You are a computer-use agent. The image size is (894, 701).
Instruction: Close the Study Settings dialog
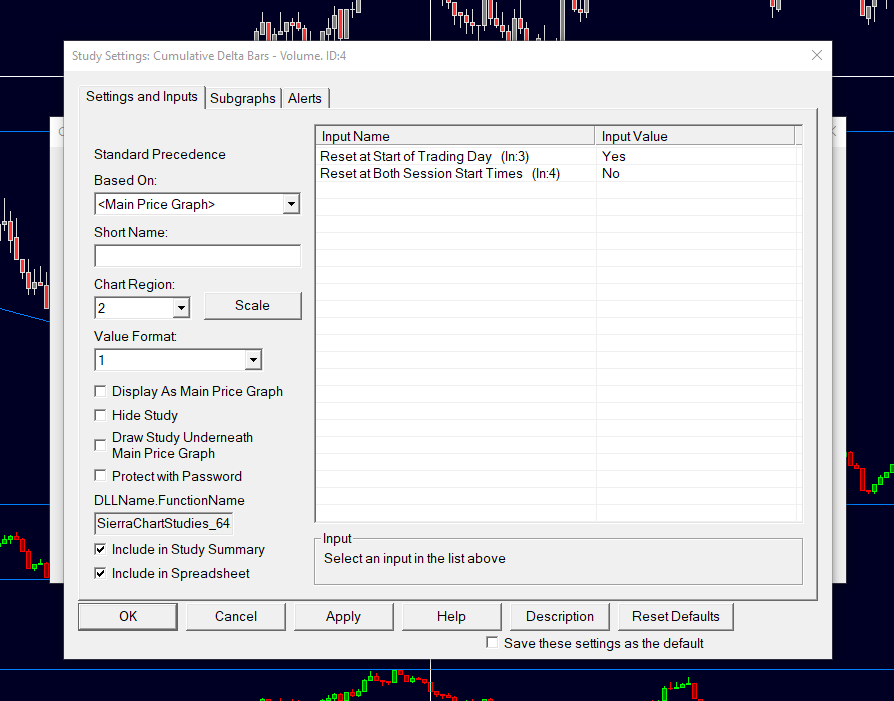point(816,55)
